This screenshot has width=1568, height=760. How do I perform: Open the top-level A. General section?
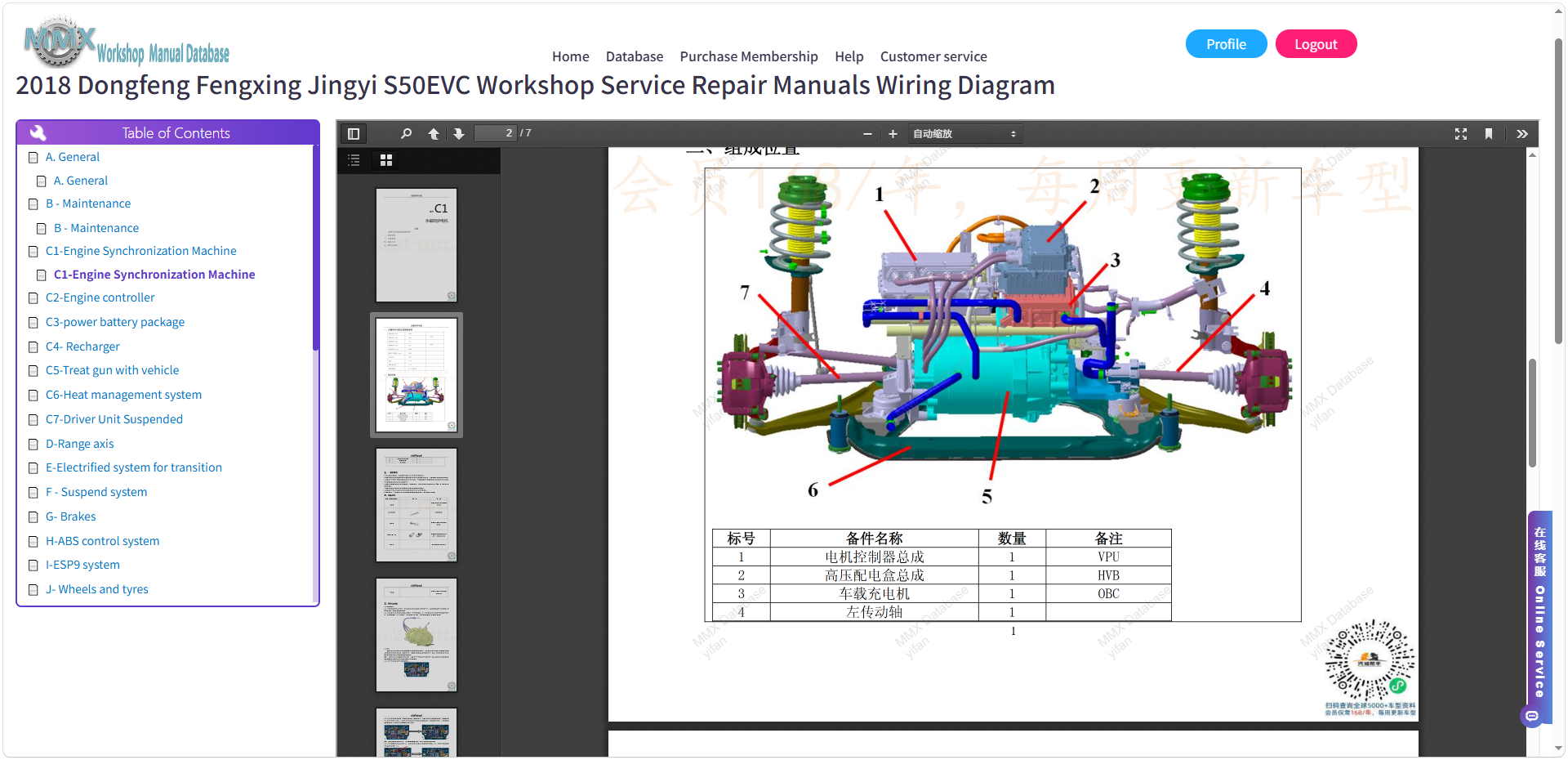pos(73,157)
